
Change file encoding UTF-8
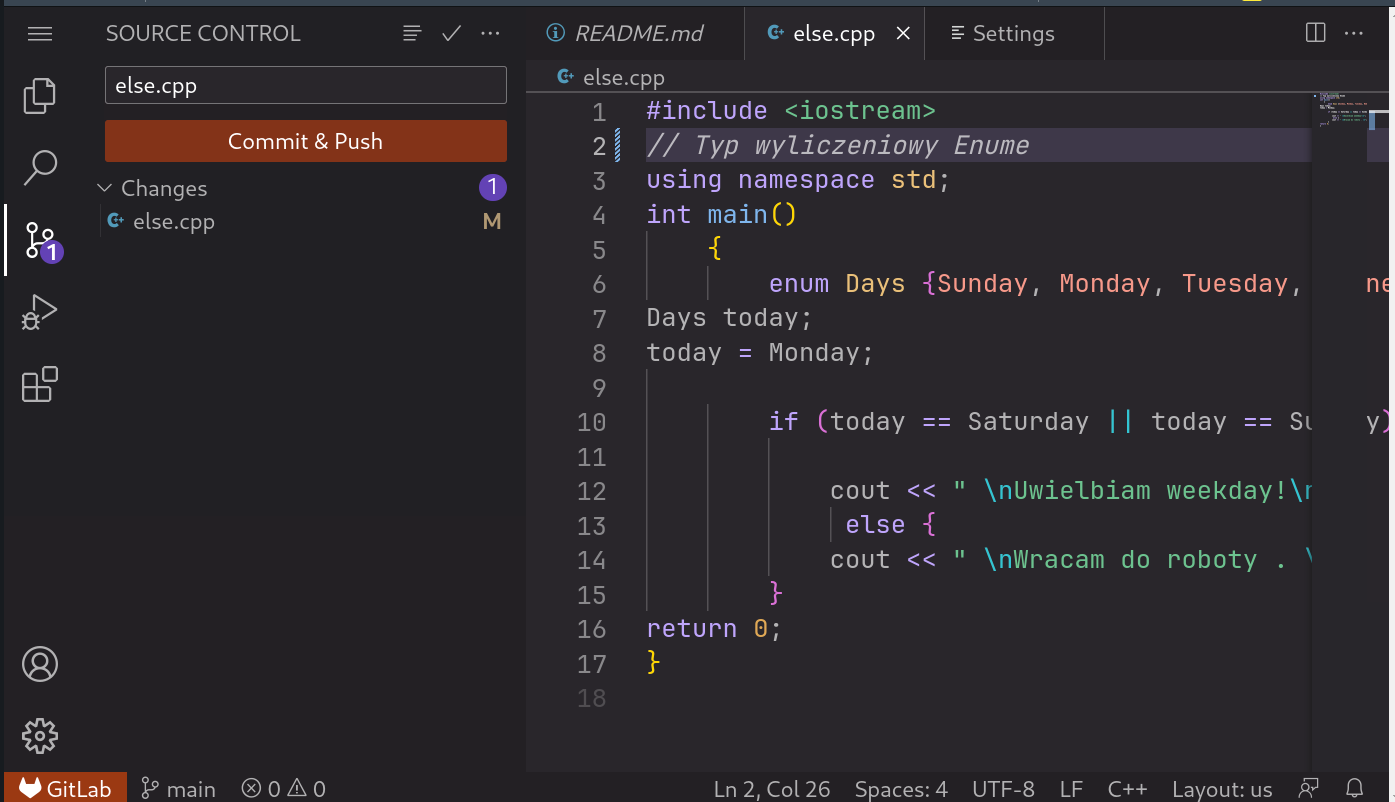1003,789
